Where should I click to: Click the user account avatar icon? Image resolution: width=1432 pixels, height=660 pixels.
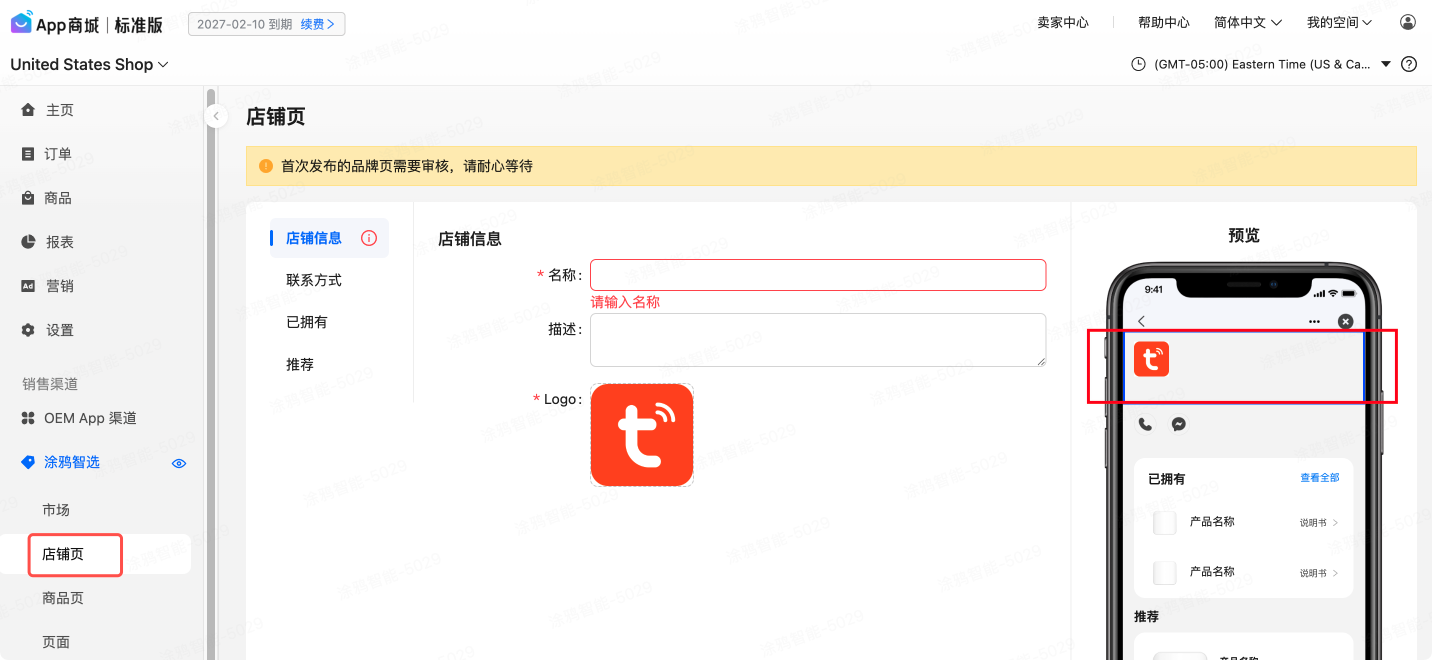1408,22
